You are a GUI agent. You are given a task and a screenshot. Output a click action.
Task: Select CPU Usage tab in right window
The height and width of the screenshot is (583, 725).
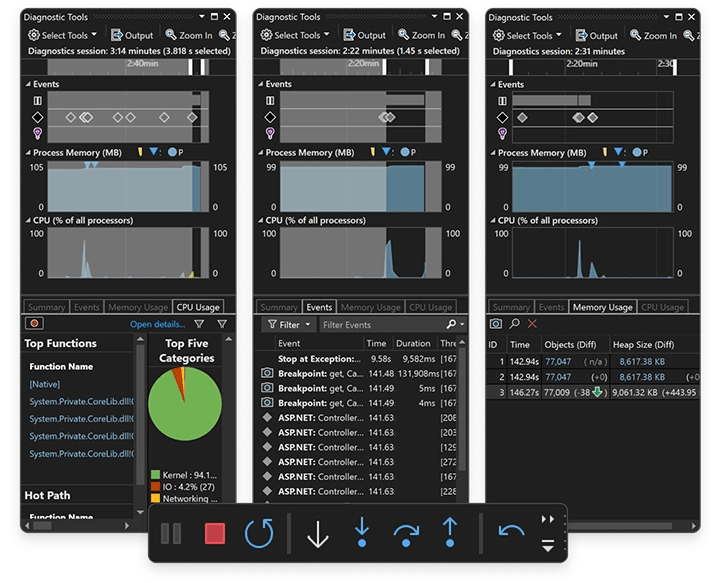tap(663, 307)
